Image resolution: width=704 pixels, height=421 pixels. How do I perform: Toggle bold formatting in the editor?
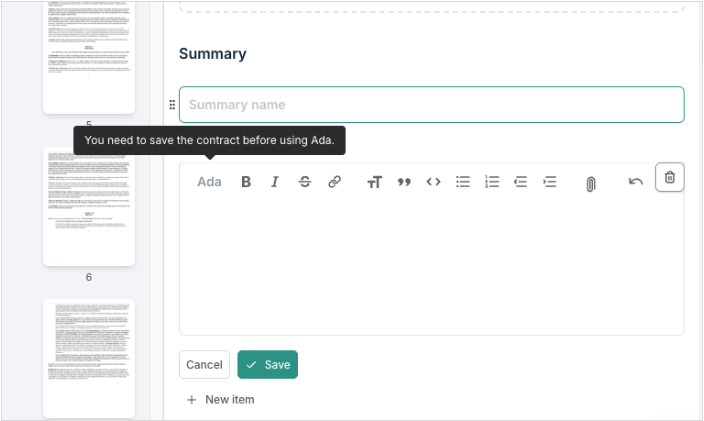tap(246, 182)
